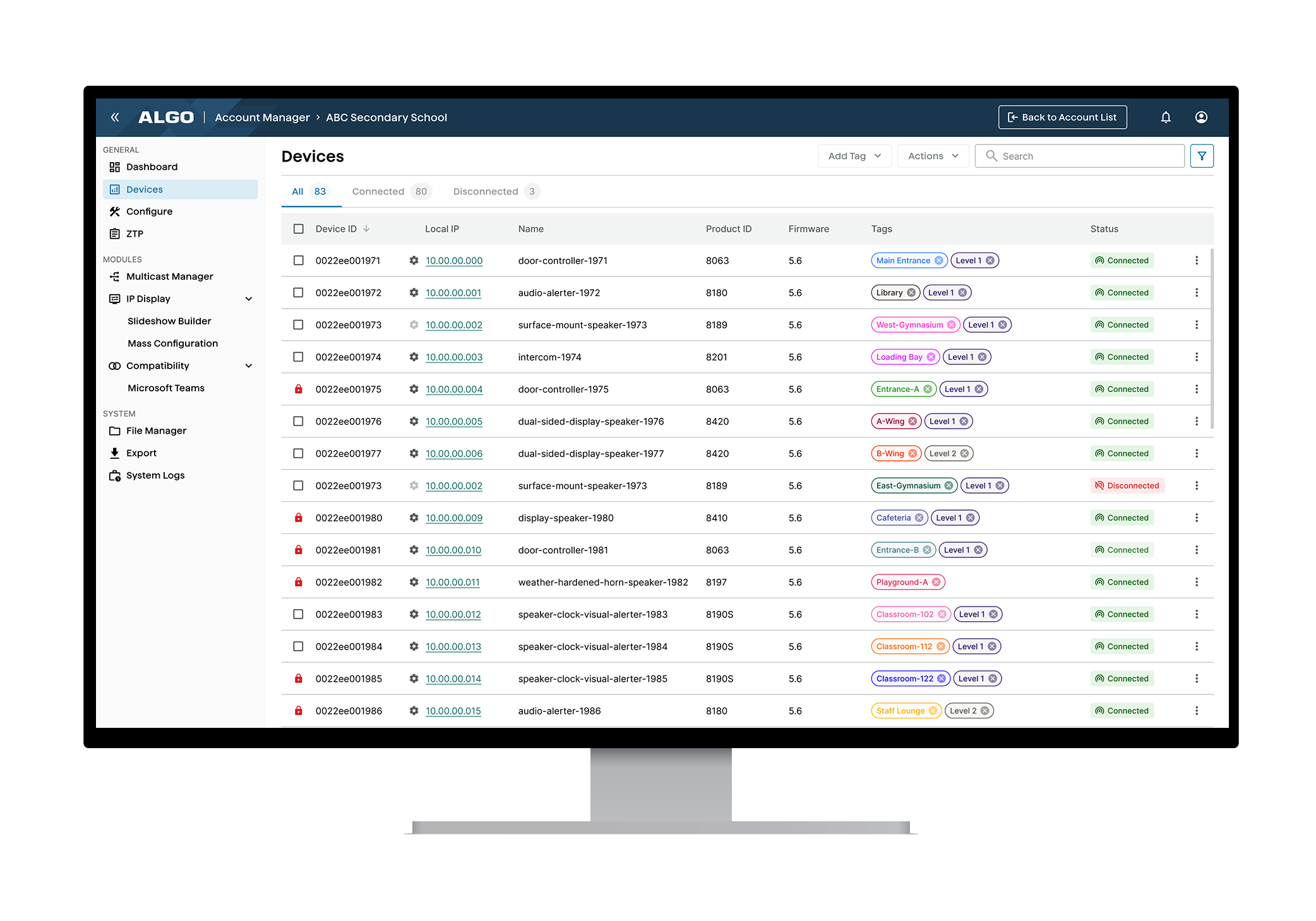Screen dimensions: 1316x921
Task: Click the filter funnel icon
Action: tap(1201, 156)
